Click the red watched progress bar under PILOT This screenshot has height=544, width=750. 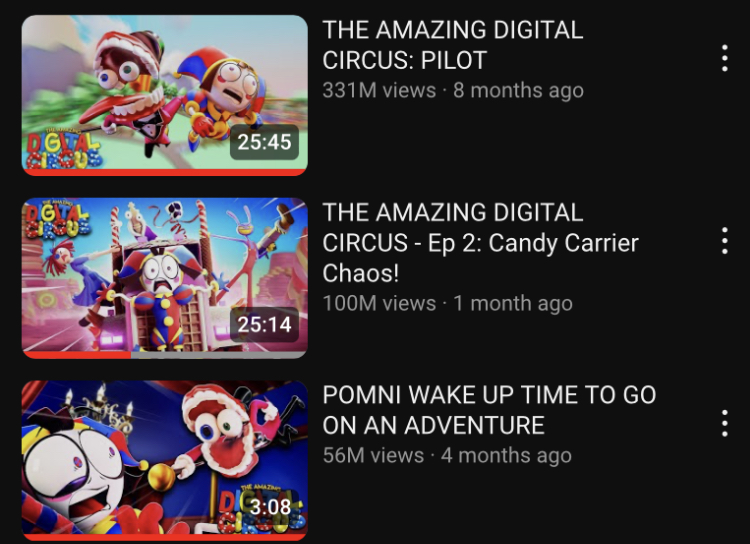[x=165, y=172]
